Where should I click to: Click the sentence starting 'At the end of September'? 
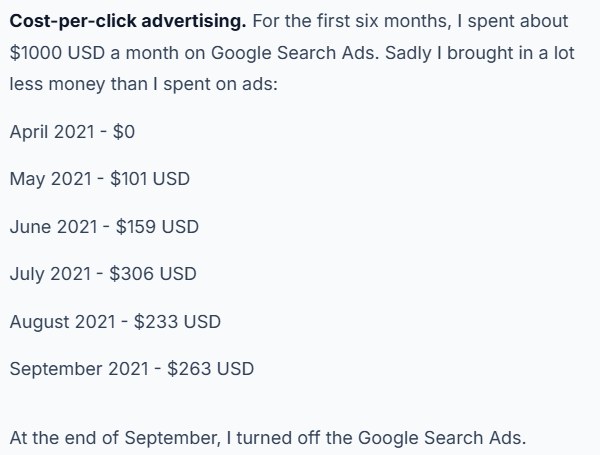[268, 438]
